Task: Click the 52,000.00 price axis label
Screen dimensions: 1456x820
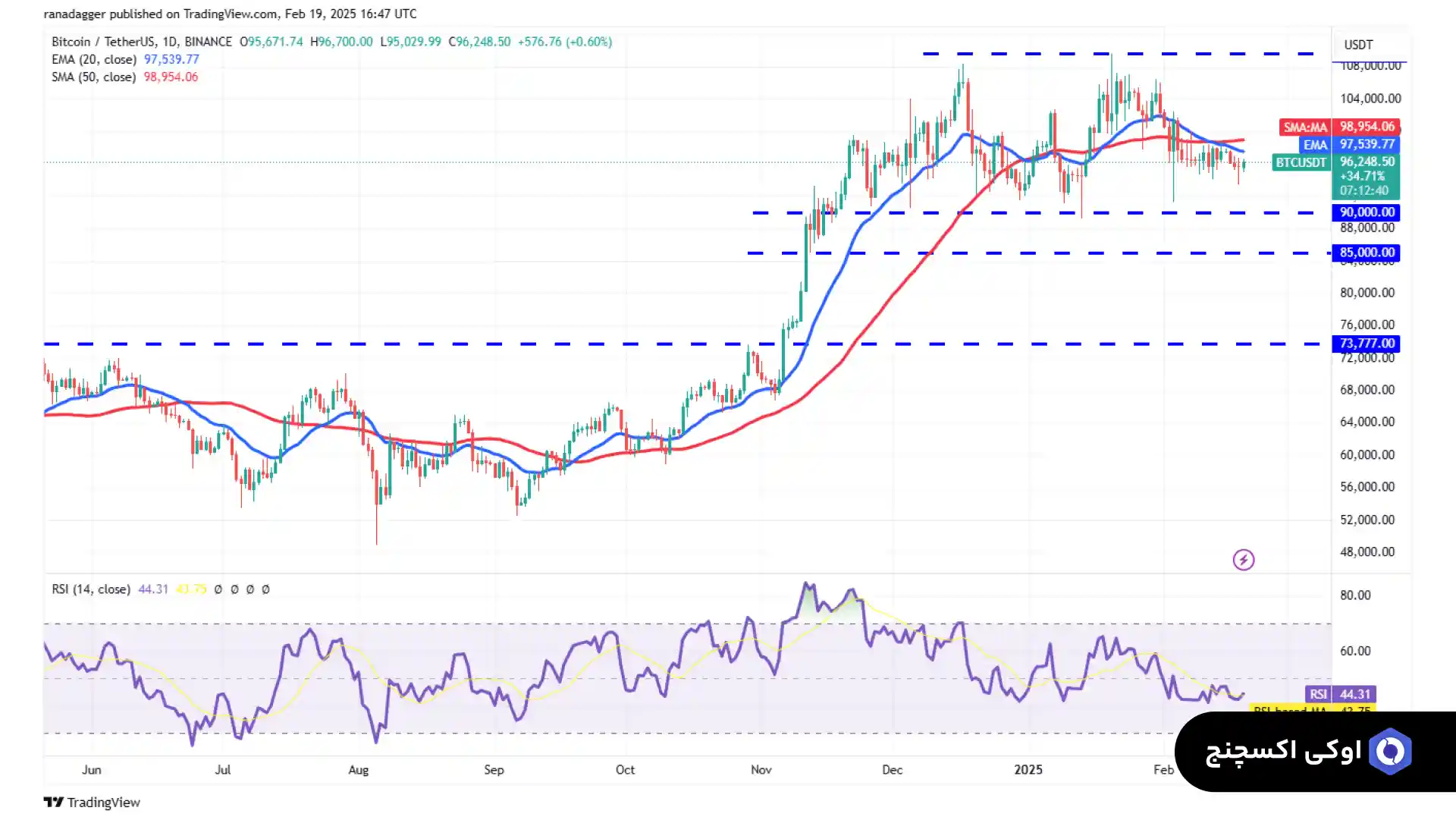Action: [x=1367, y=520]
